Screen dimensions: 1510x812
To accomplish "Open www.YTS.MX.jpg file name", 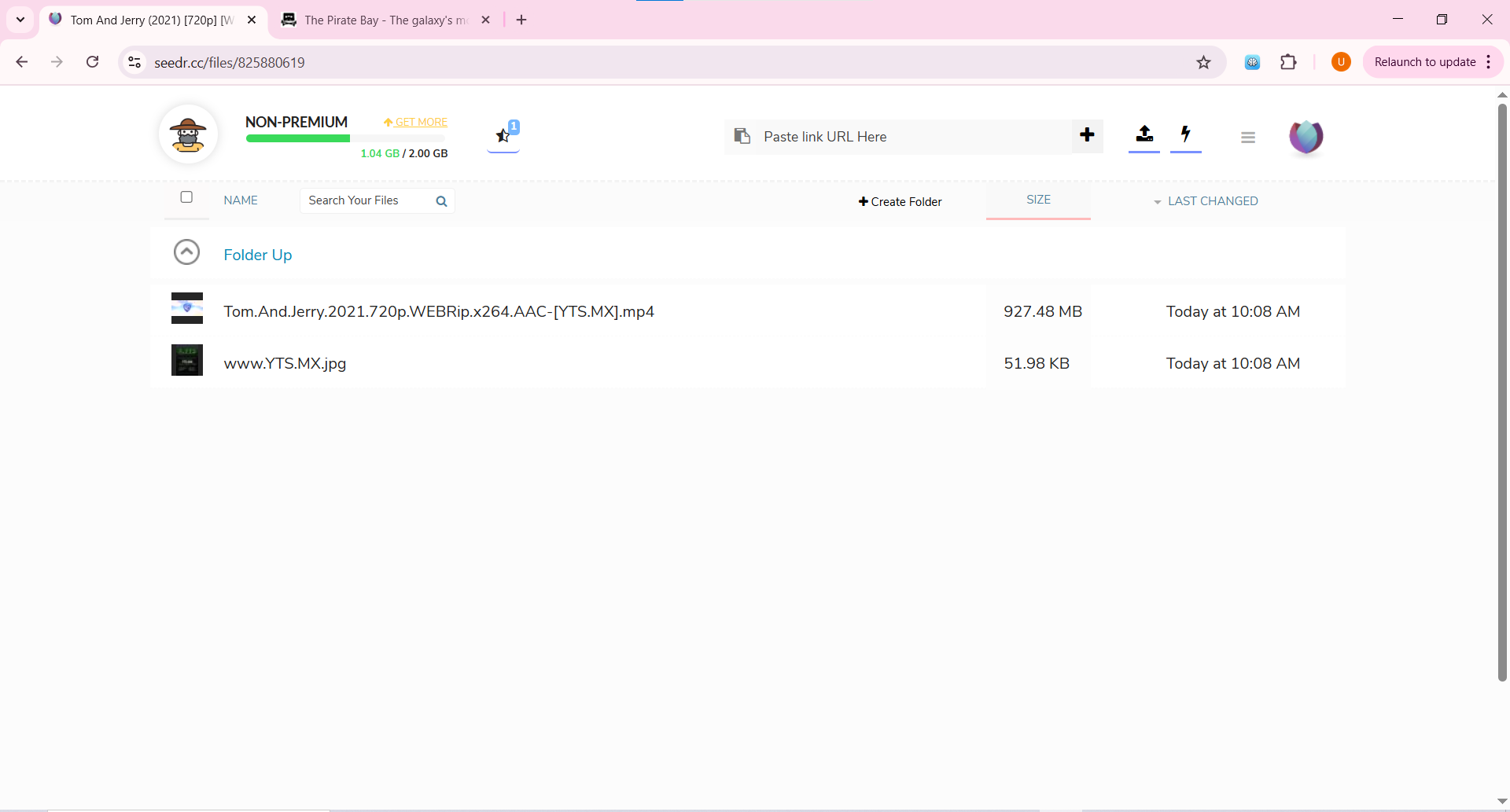I will tap(285, 363).
